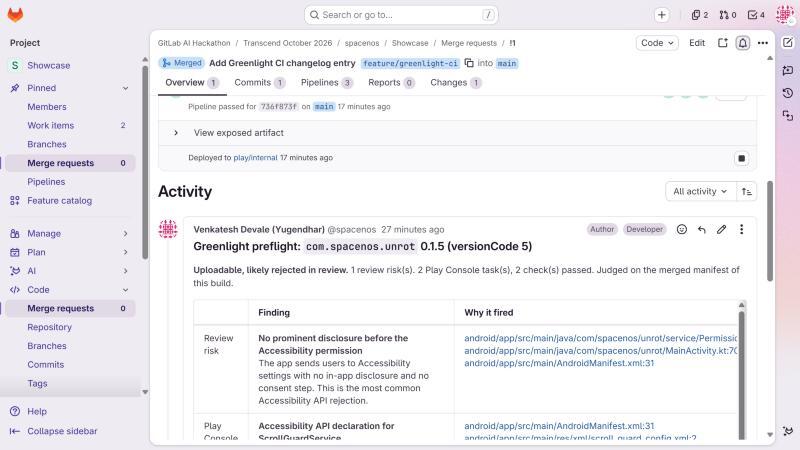Open the main target branch link in title
Viewport: 800px width, 450px height.
[x=507, y=63]
